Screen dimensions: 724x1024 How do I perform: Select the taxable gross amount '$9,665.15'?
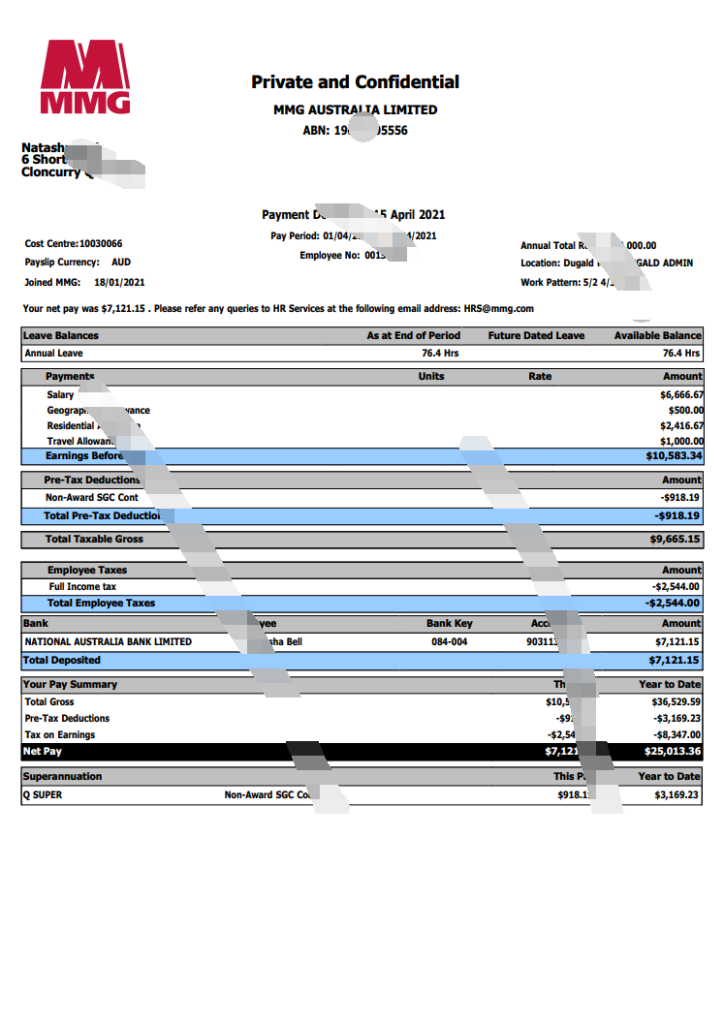click(674, 539)
